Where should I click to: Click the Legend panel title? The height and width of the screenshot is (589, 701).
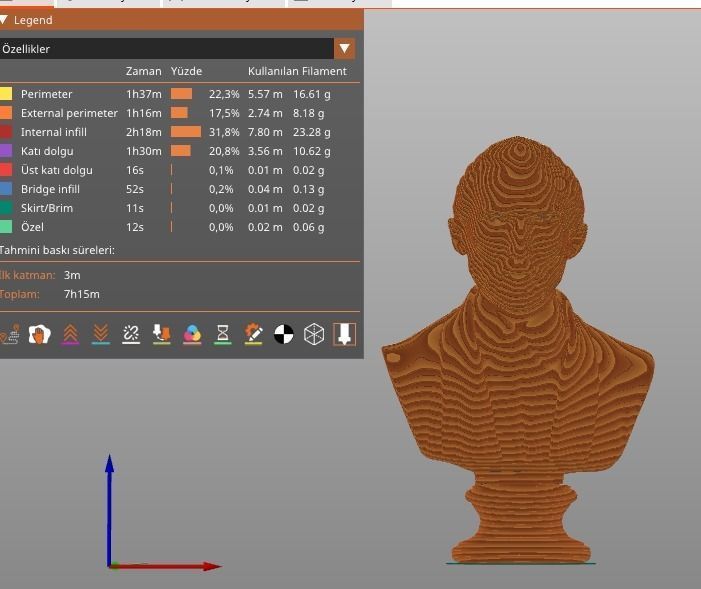33,20
